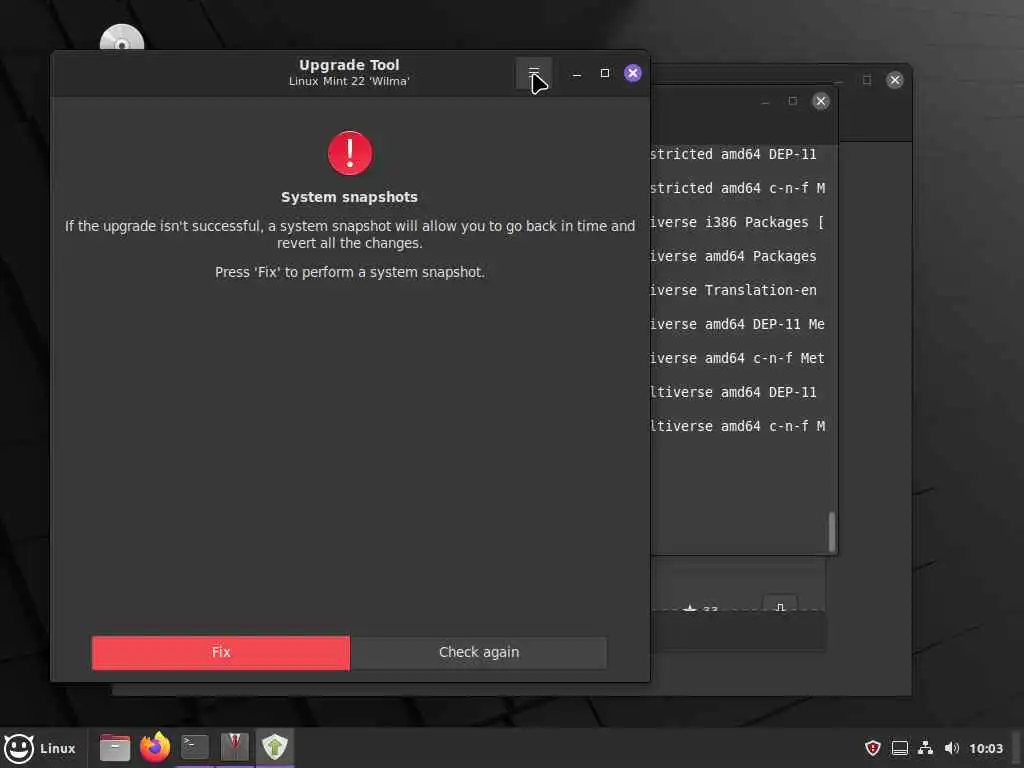
Task: Maximize the rearmost background window
Action: (x=867, y=80)
